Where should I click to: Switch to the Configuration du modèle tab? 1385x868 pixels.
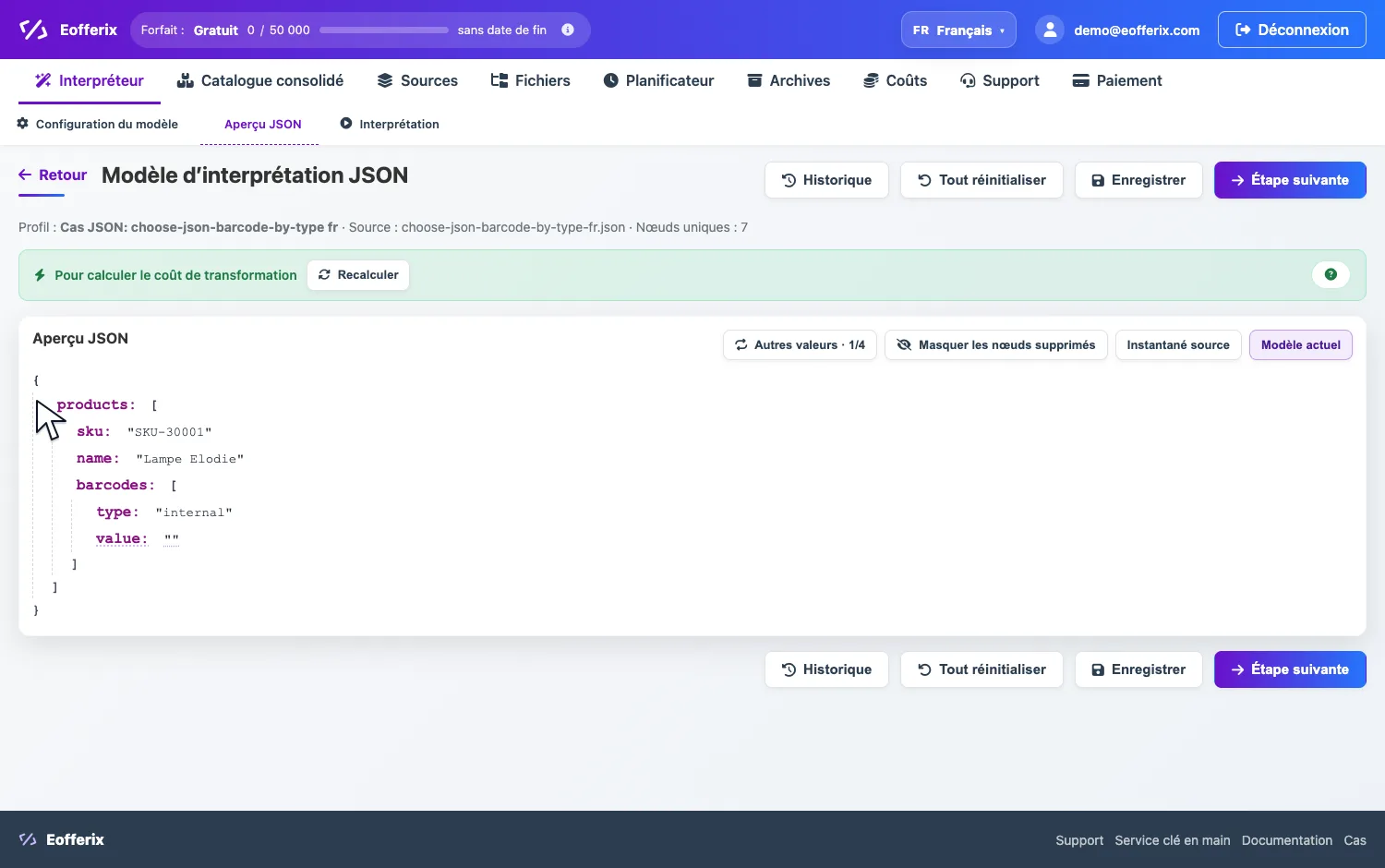[x=98, y=124]
